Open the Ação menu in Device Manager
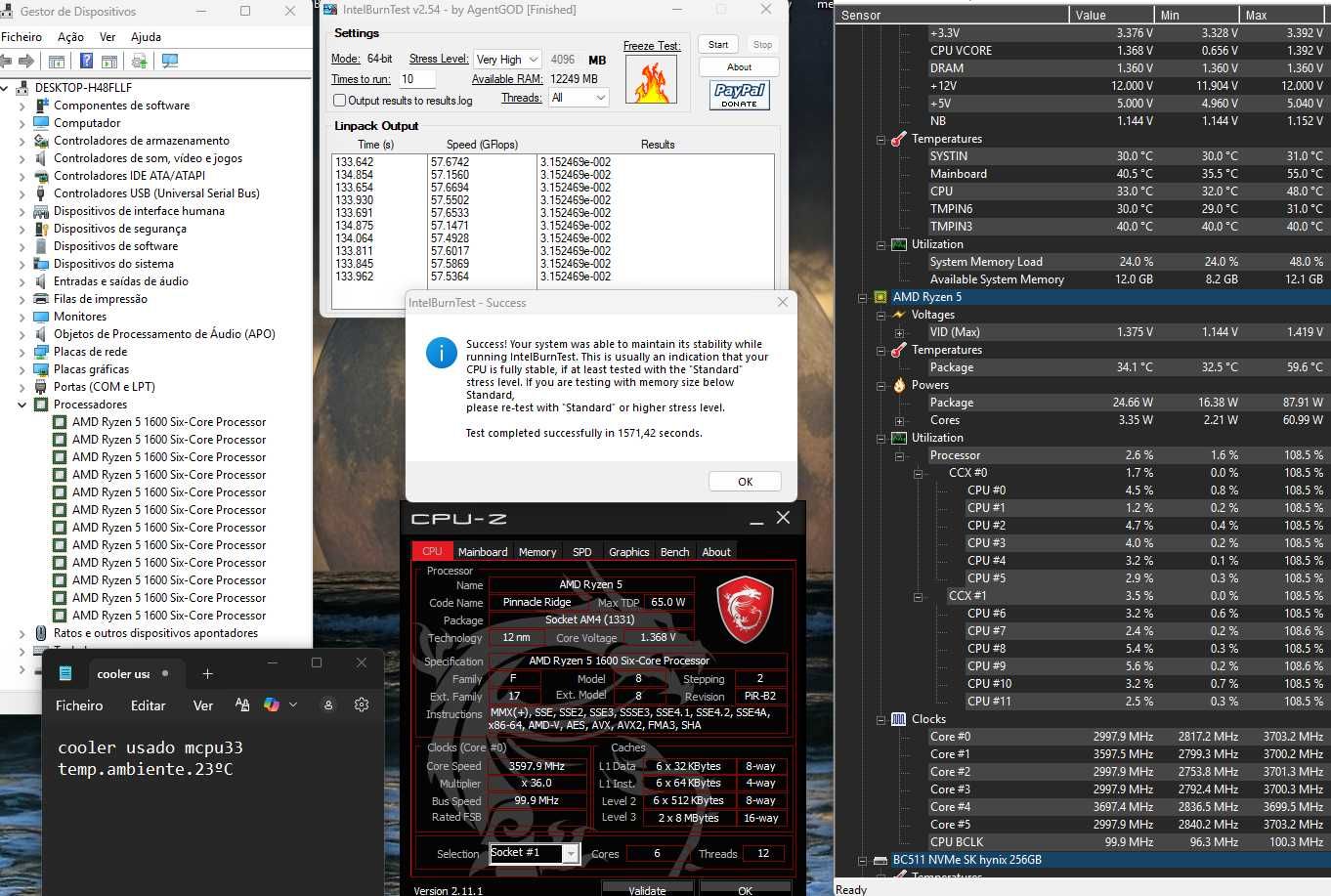 (x=70, y=37)
